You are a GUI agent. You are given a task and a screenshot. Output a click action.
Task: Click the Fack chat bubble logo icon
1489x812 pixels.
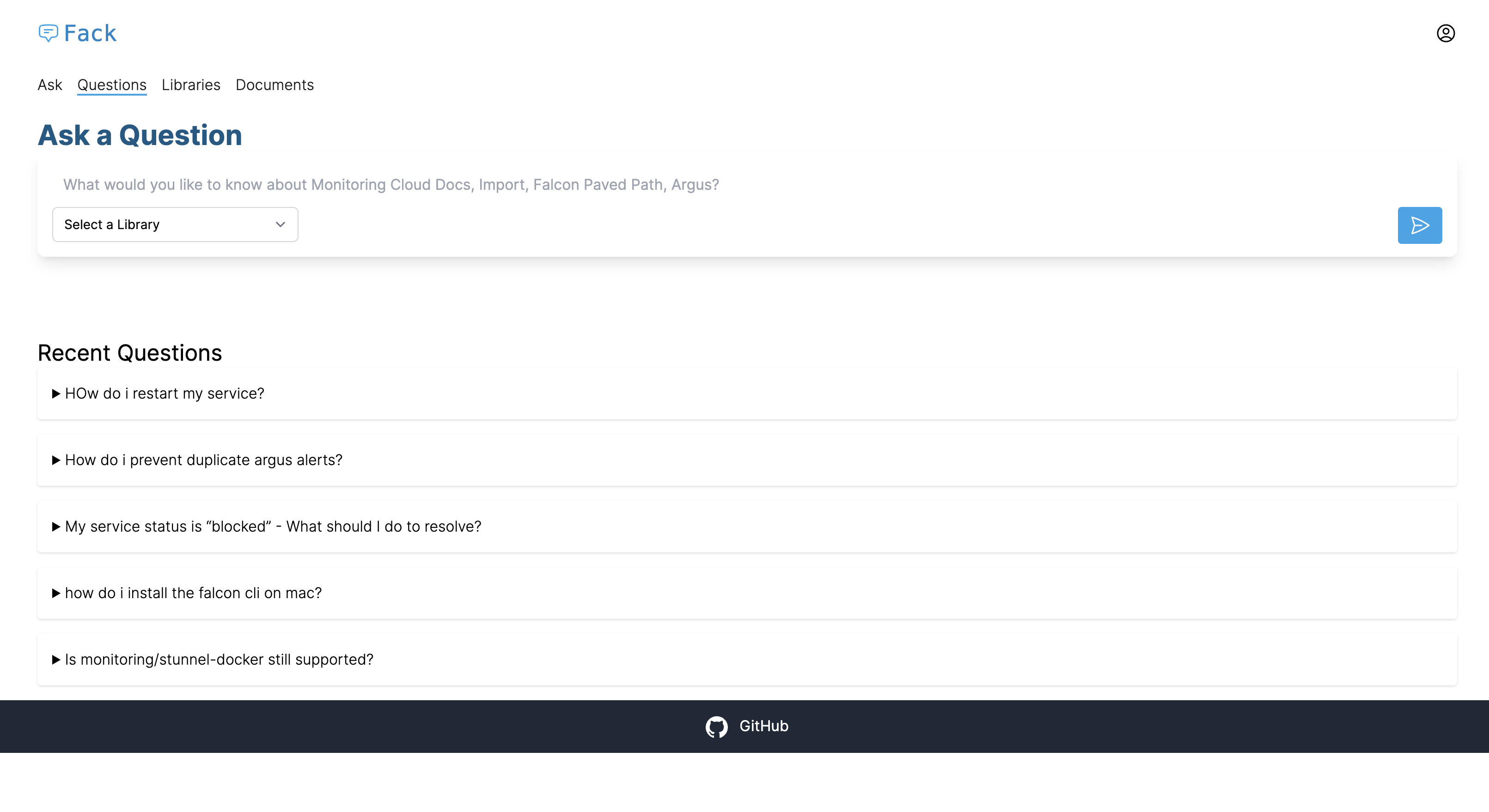click(48, 33)
